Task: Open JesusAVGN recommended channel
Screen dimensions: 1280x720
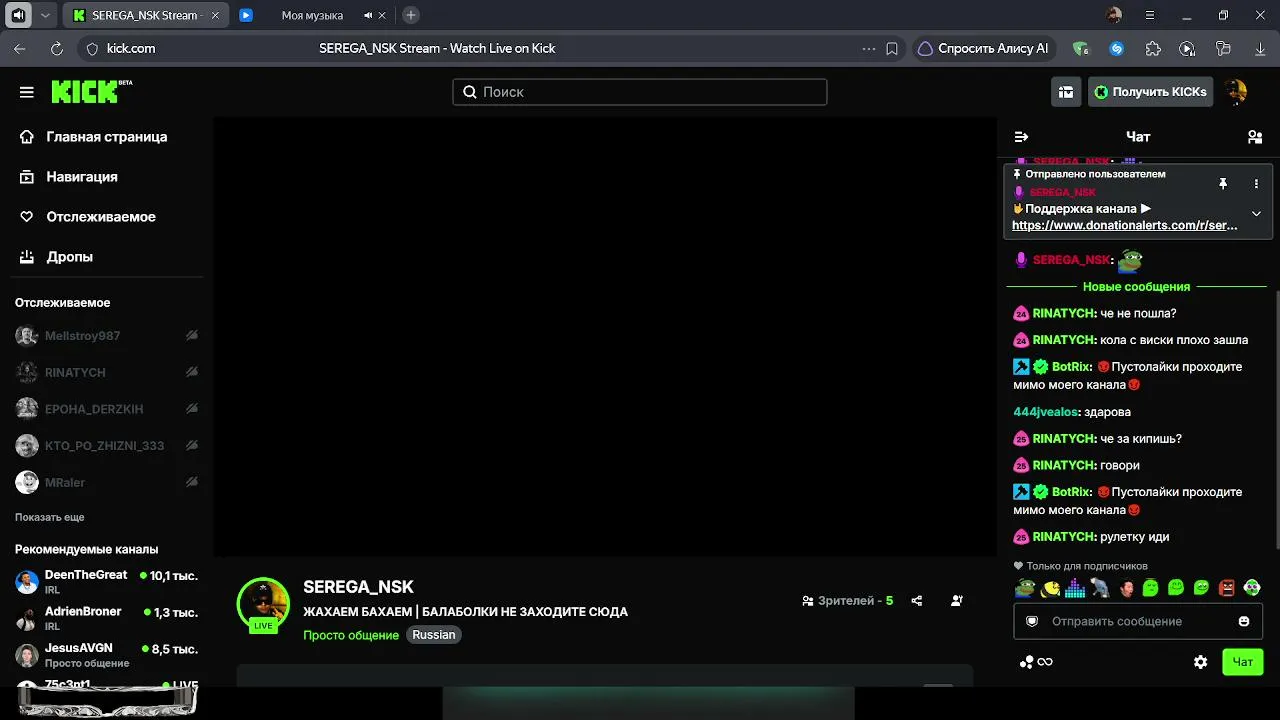Action: point(107,655)
